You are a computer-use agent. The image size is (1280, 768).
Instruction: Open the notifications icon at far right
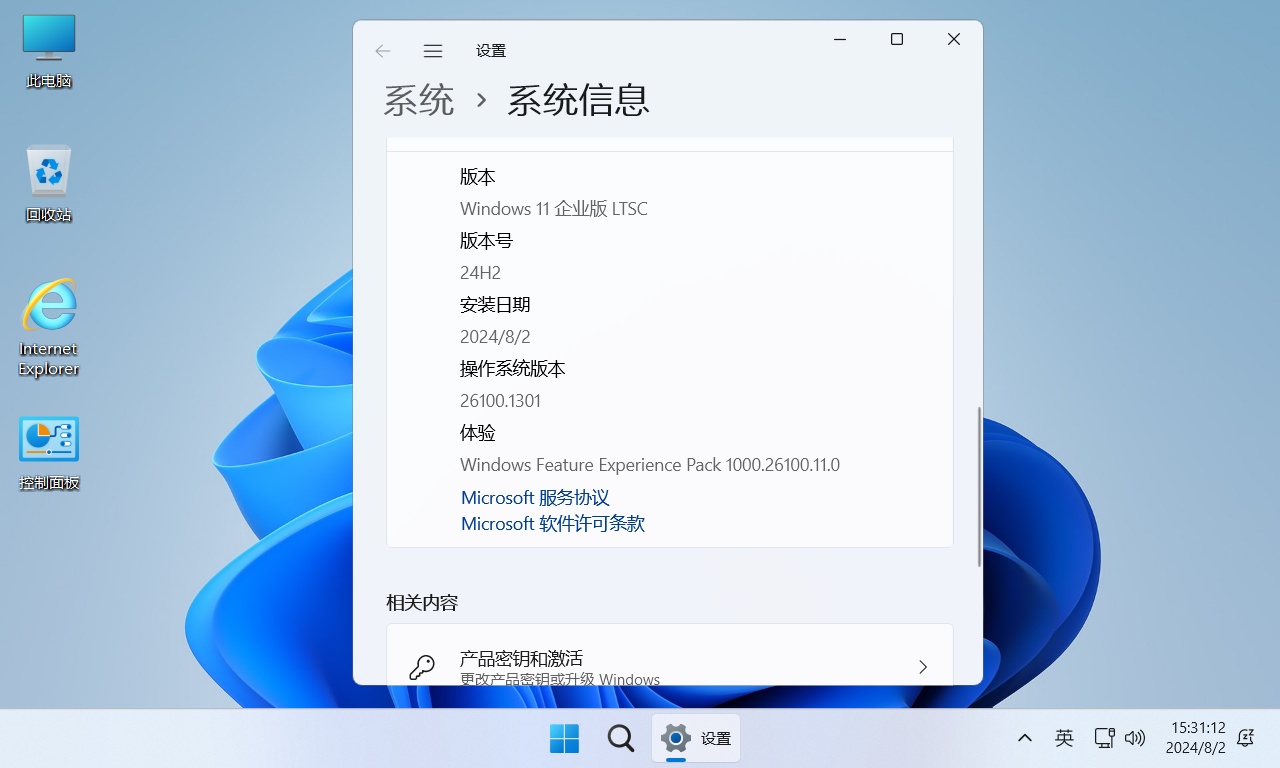(x=1245, y=738)
